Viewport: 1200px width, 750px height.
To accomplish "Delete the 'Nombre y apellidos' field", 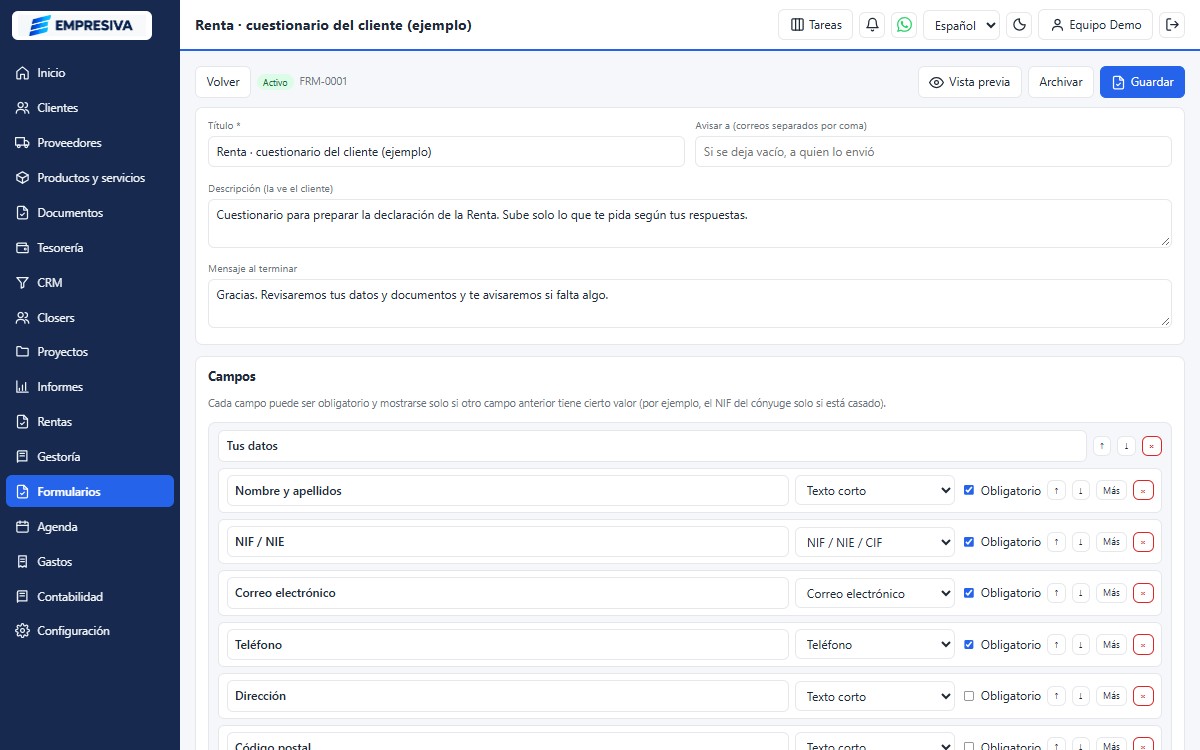I will (x=1143, y=490).
